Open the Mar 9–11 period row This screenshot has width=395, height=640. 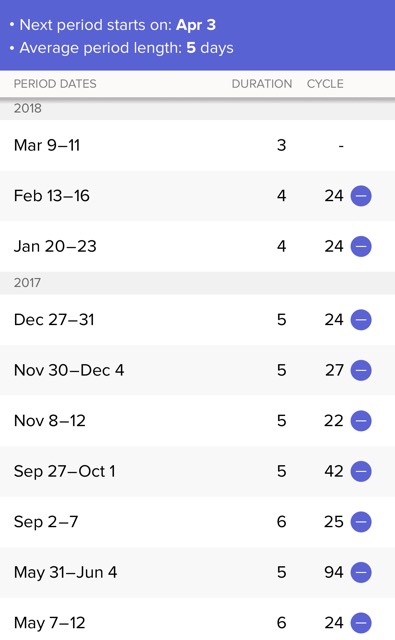click(x=198, y=145)
